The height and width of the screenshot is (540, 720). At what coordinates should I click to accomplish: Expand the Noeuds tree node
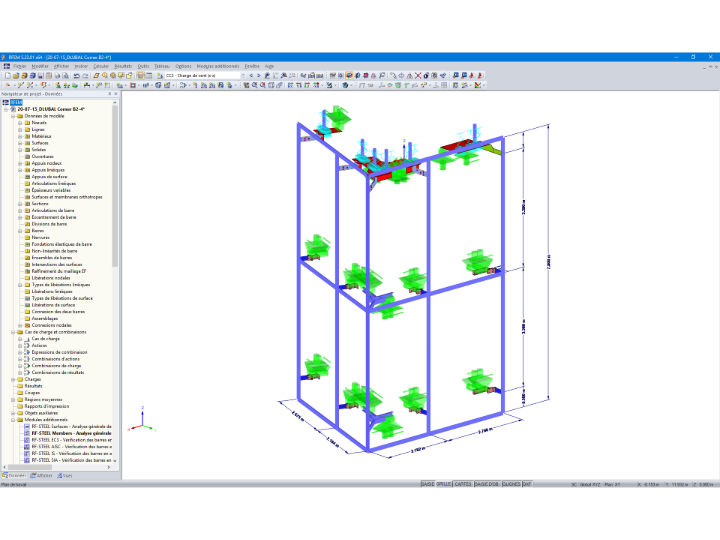pyautogui.click(x=20, y=123)
